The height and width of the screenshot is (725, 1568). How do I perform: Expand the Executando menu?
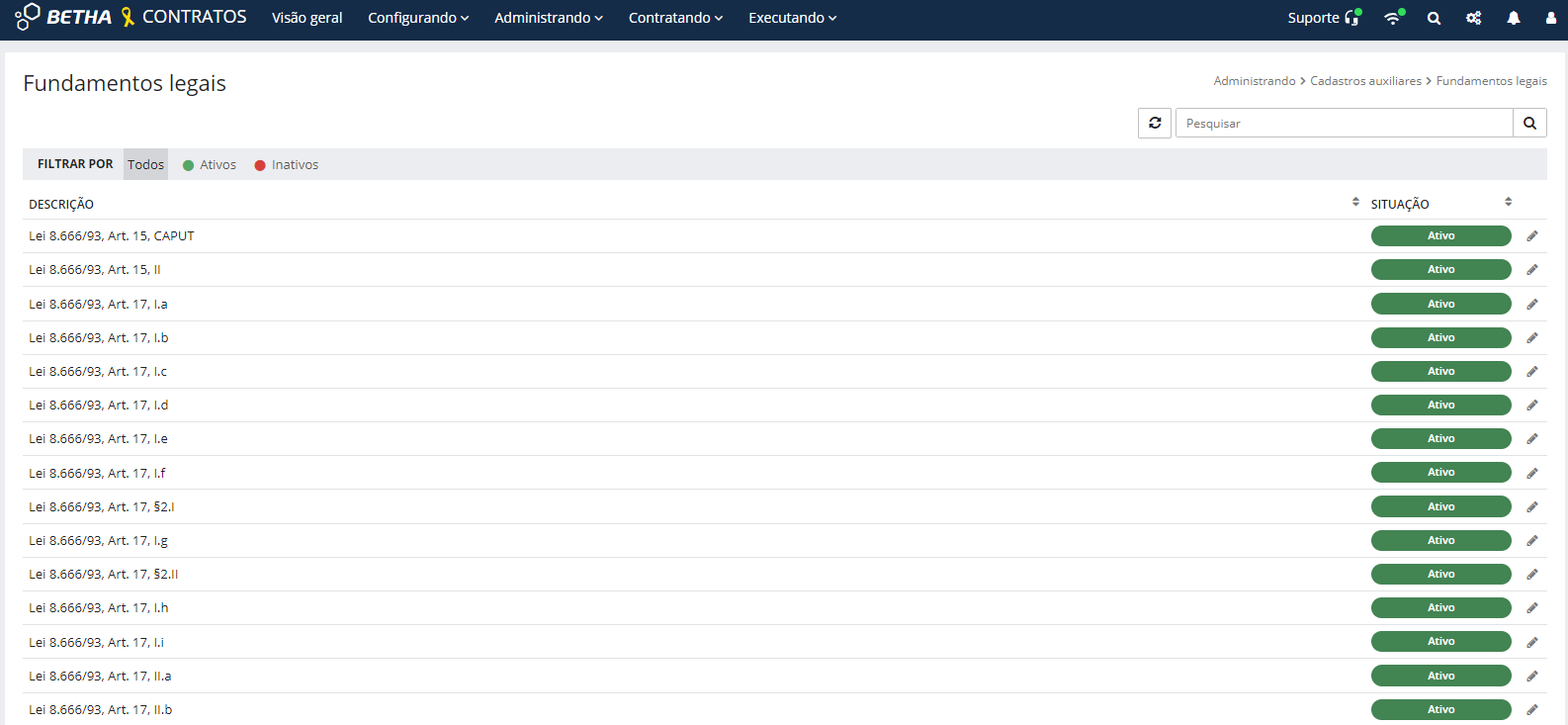click(793, 18)
